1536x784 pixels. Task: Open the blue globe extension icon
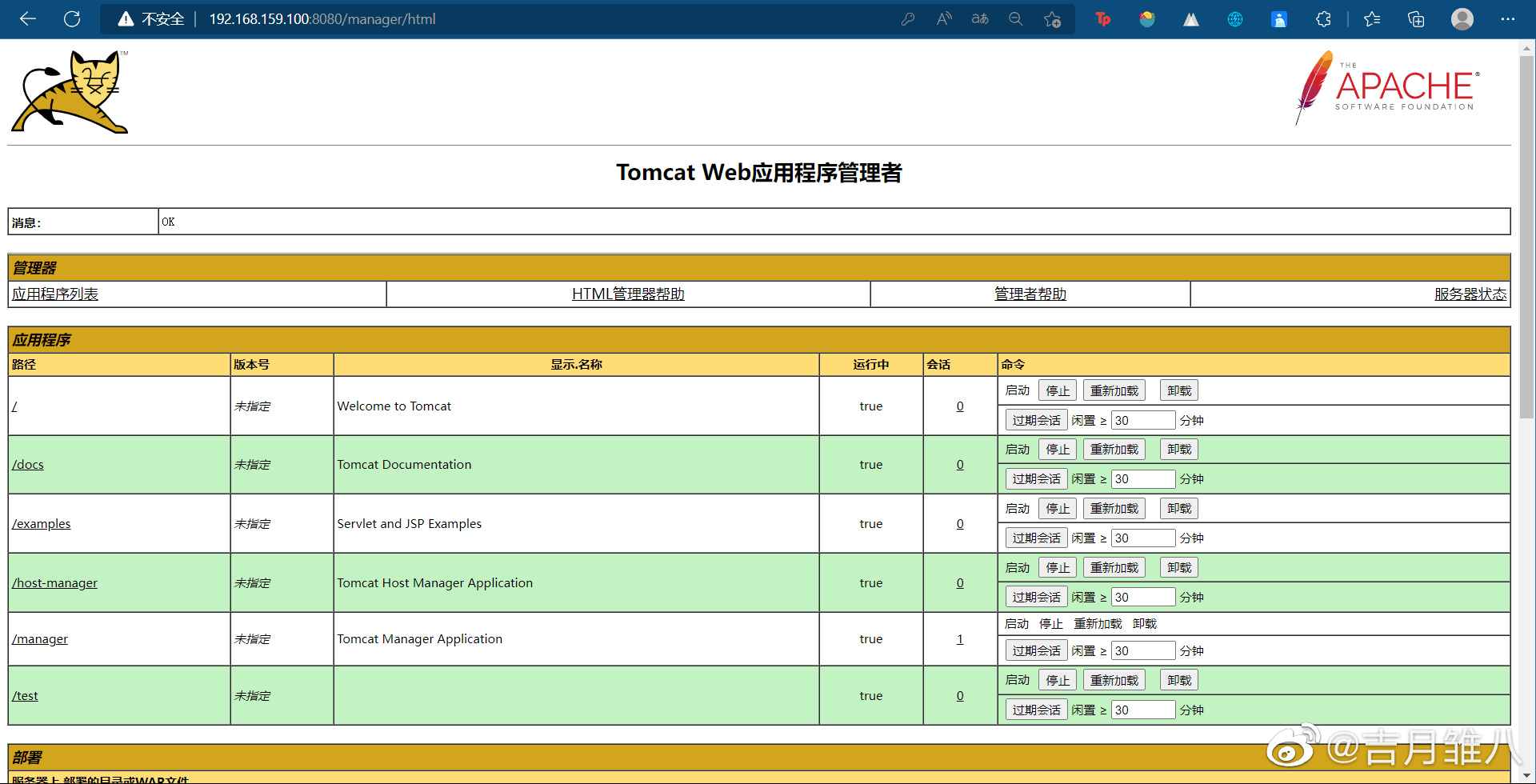pyautogui.click(x=1235, y=19)
